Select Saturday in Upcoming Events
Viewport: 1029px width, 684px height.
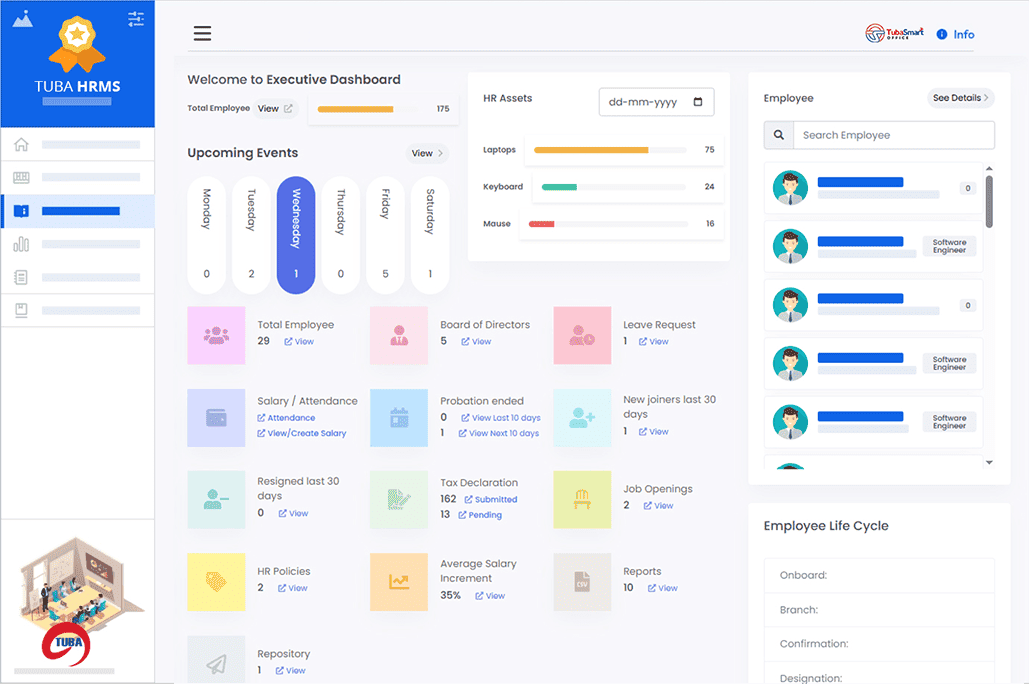click(x=430, y=235)
